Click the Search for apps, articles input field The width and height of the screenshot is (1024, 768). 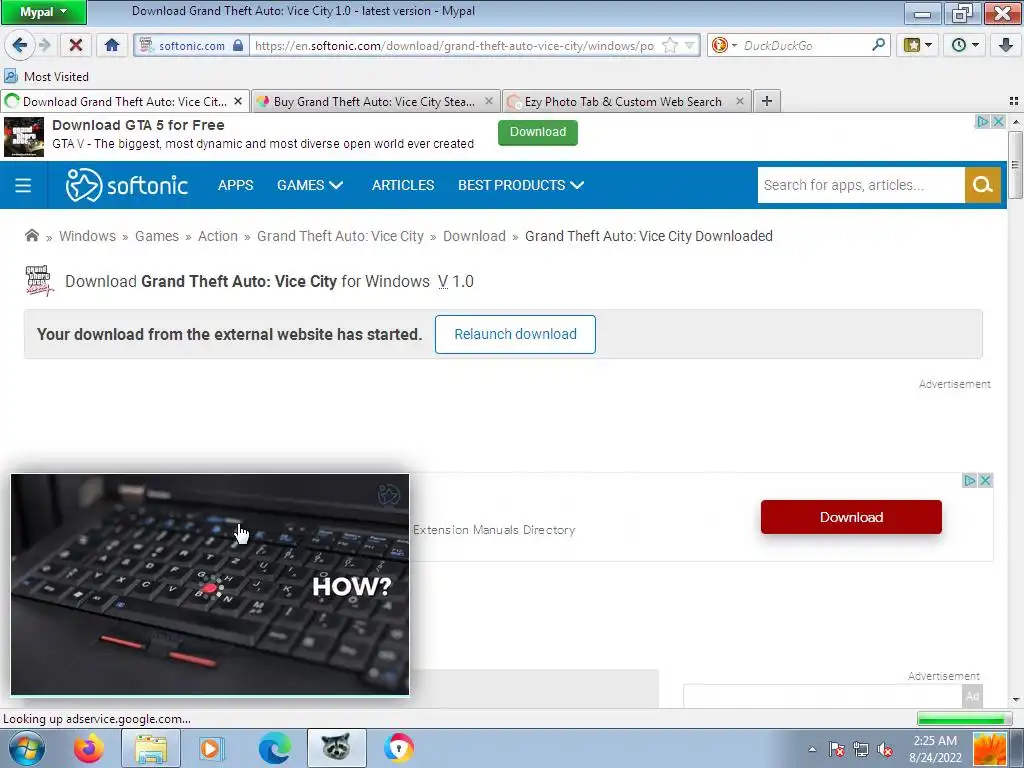(x=861, y=185)
